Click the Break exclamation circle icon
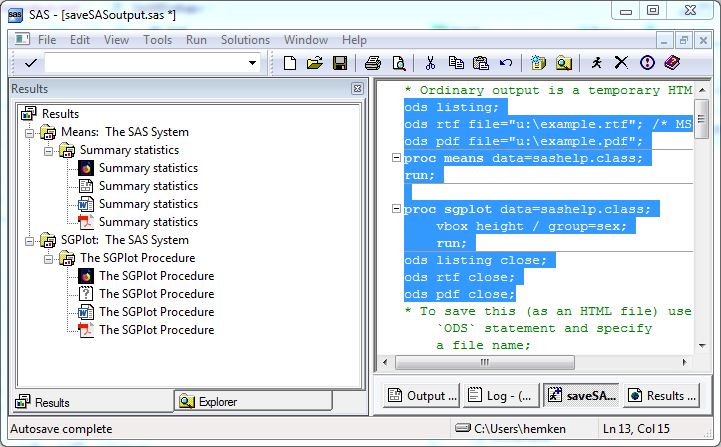Viewport: 721px width, 447px height. pos(647,63)
